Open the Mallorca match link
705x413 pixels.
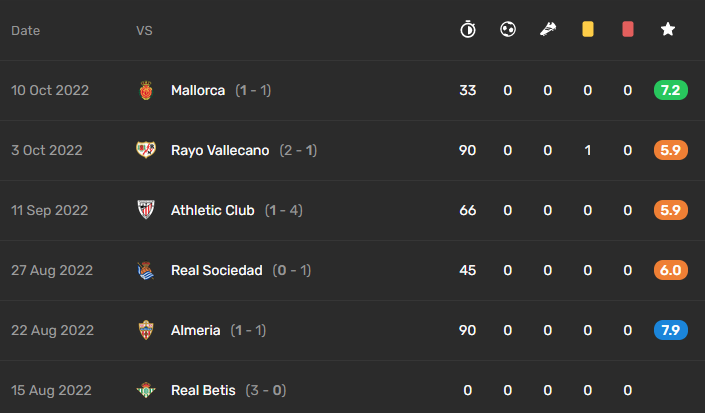click(198, 90)
